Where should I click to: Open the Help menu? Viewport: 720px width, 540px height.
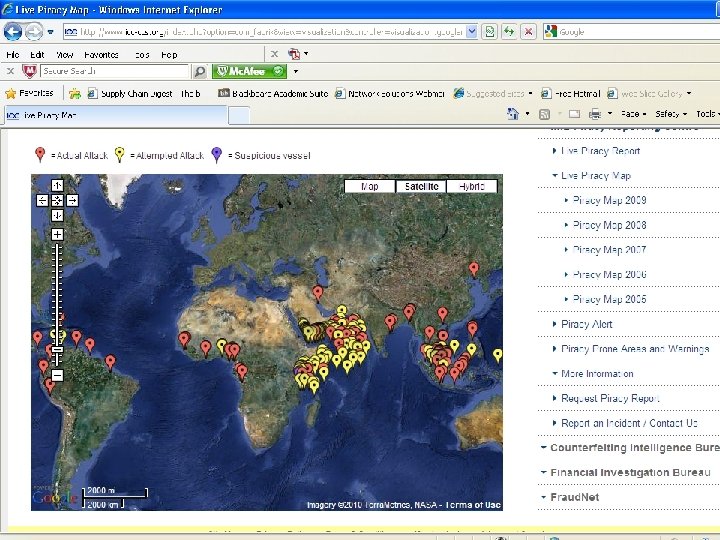[x=169, y=55]
